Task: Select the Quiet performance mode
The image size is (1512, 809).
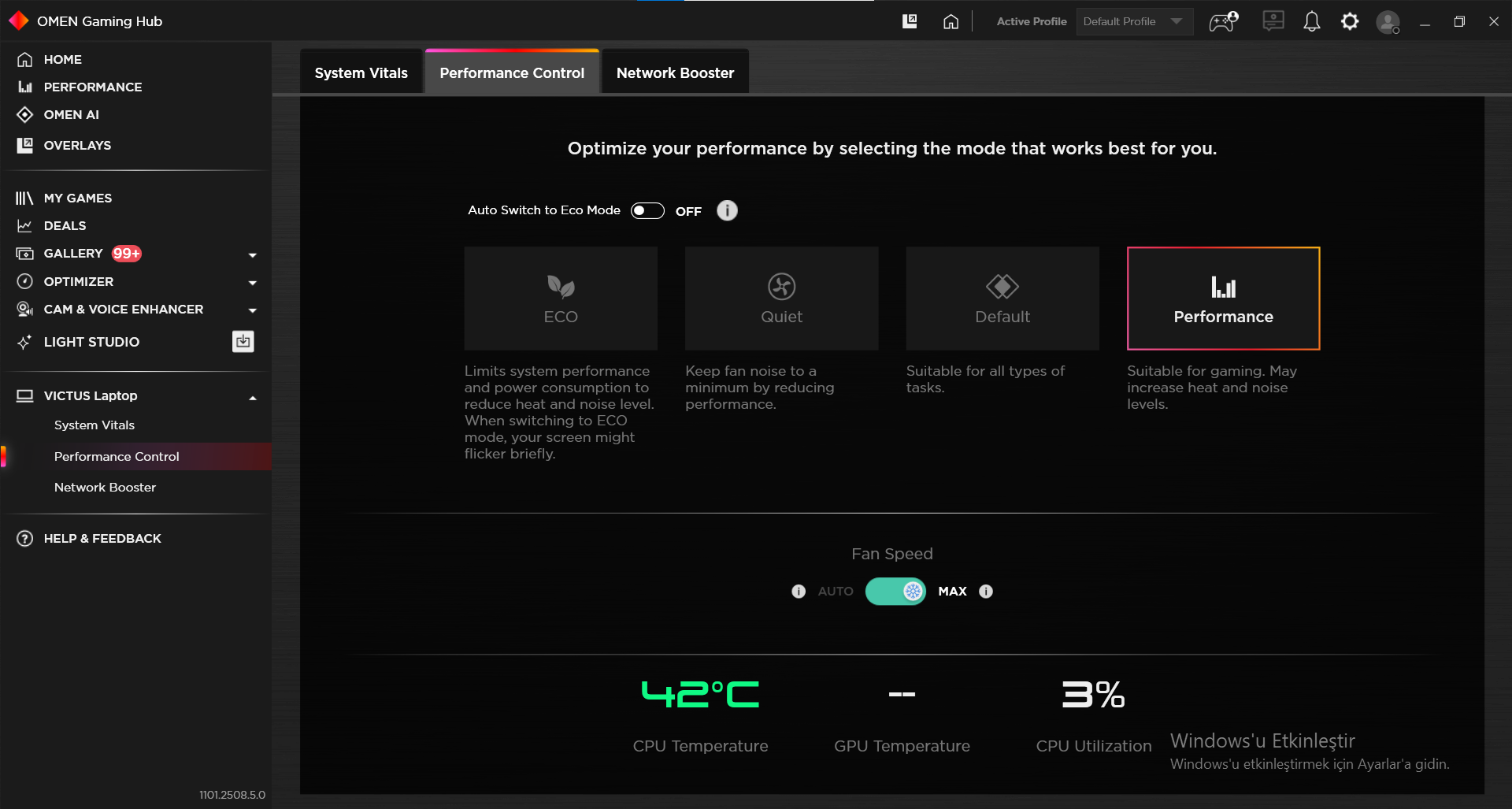Action: (x=782, y=299)
